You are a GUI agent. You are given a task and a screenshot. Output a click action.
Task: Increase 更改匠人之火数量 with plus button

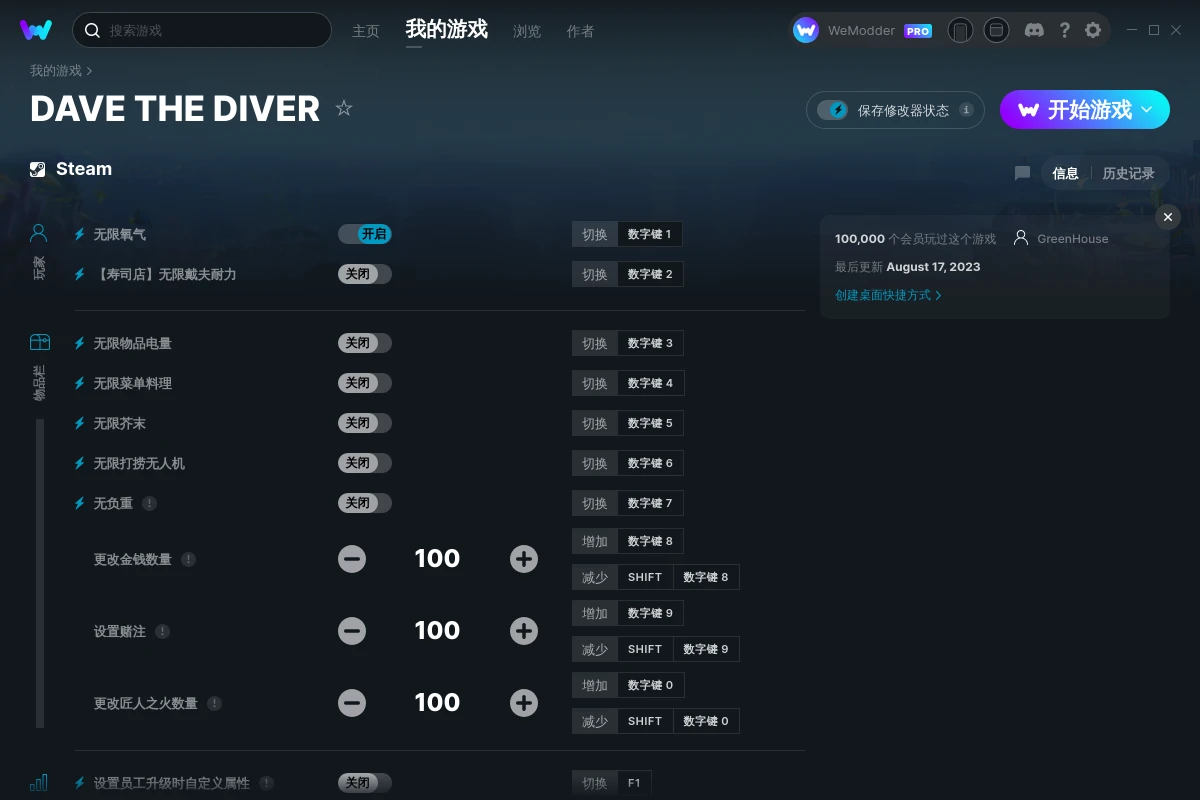tap(524, 703)
